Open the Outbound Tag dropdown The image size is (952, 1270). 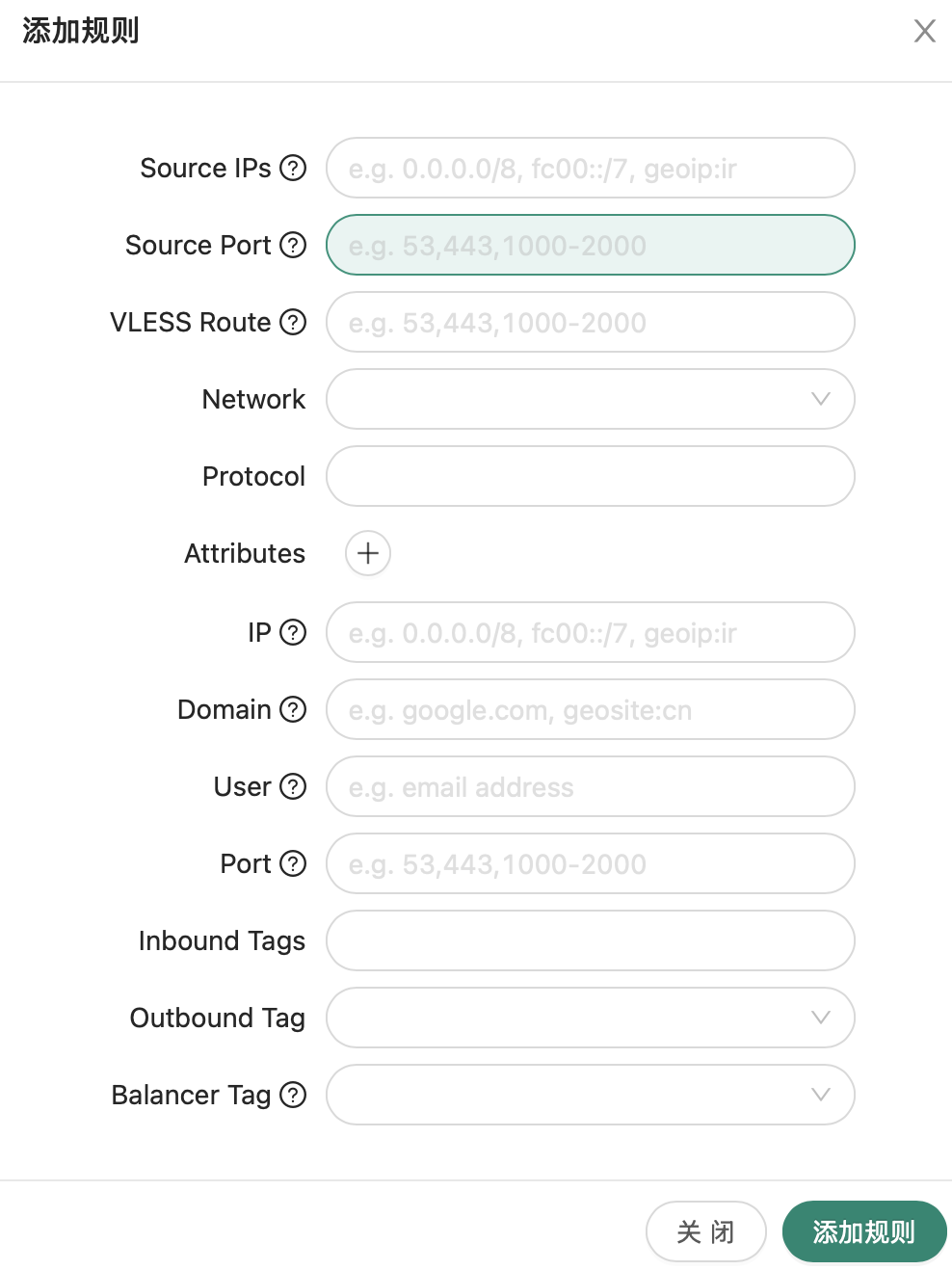coord(590,1018)
